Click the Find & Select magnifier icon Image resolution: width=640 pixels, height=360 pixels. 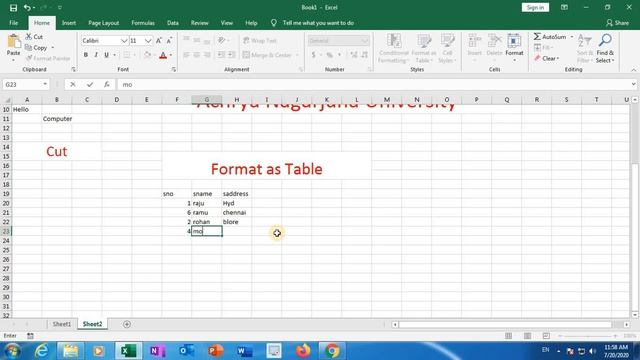(x=605, y=40)
